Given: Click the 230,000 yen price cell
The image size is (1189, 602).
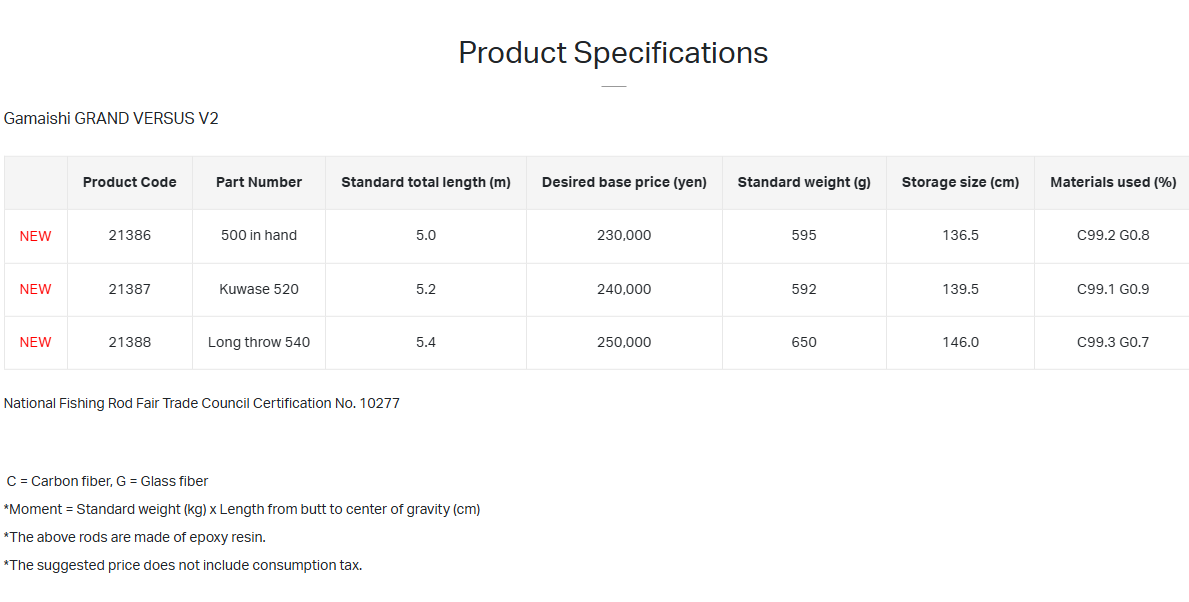Looking at the screenshot, I should pyautogui.click(x=624, y=235).
